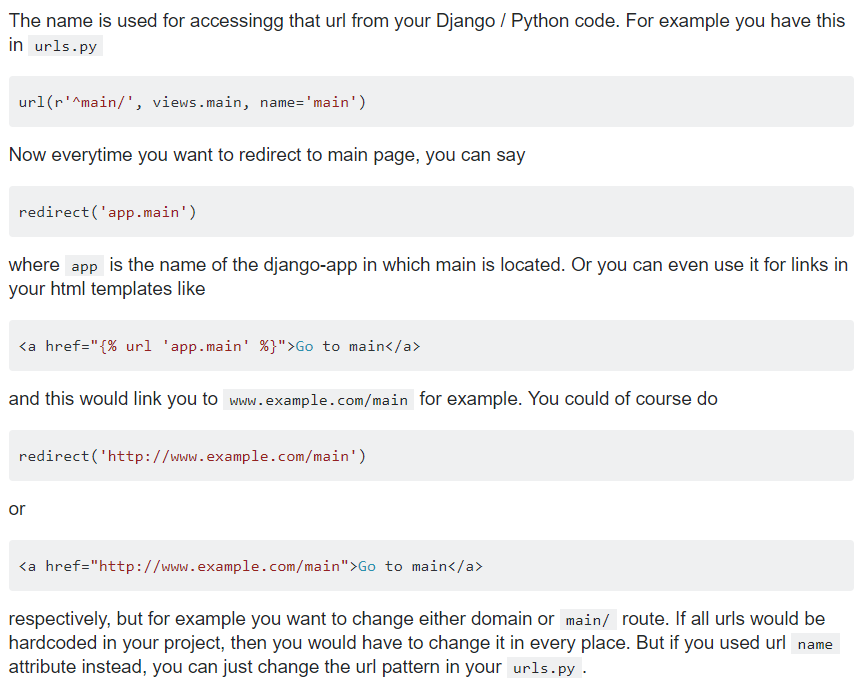Click the code line url(r'^main/', views.main, name='main')
Image resolution: width=863 pixels, height=687 pixels.
click(x=192, y=102)
